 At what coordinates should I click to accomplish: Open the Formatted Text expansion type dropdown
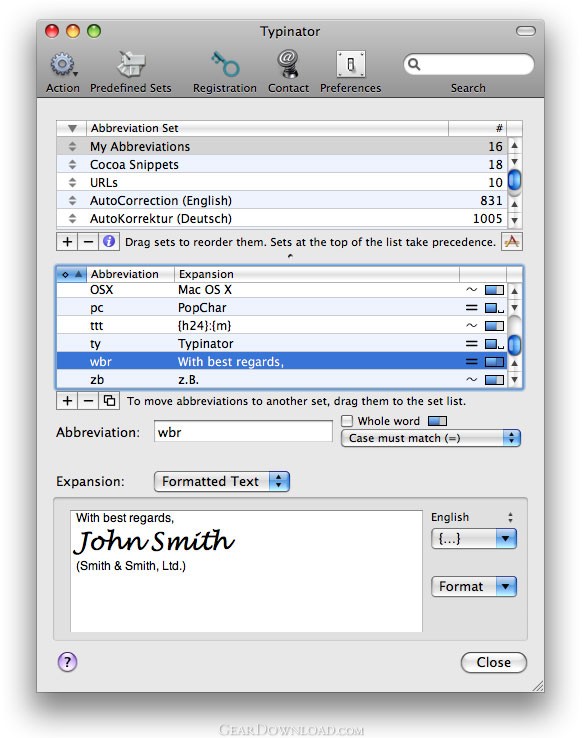coord(222,481)
